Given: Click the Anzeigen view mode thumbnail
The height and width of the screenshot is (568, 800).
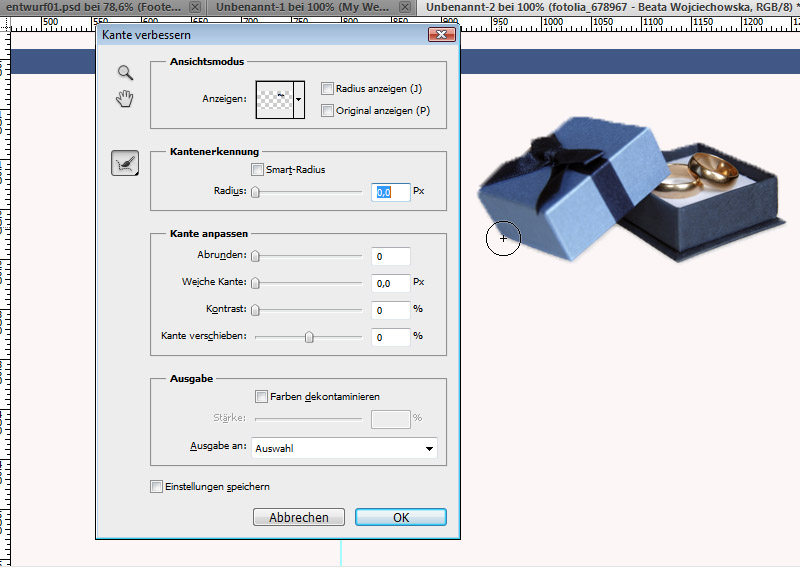Looking at the screenshot, I should click(x=274, y=100).
